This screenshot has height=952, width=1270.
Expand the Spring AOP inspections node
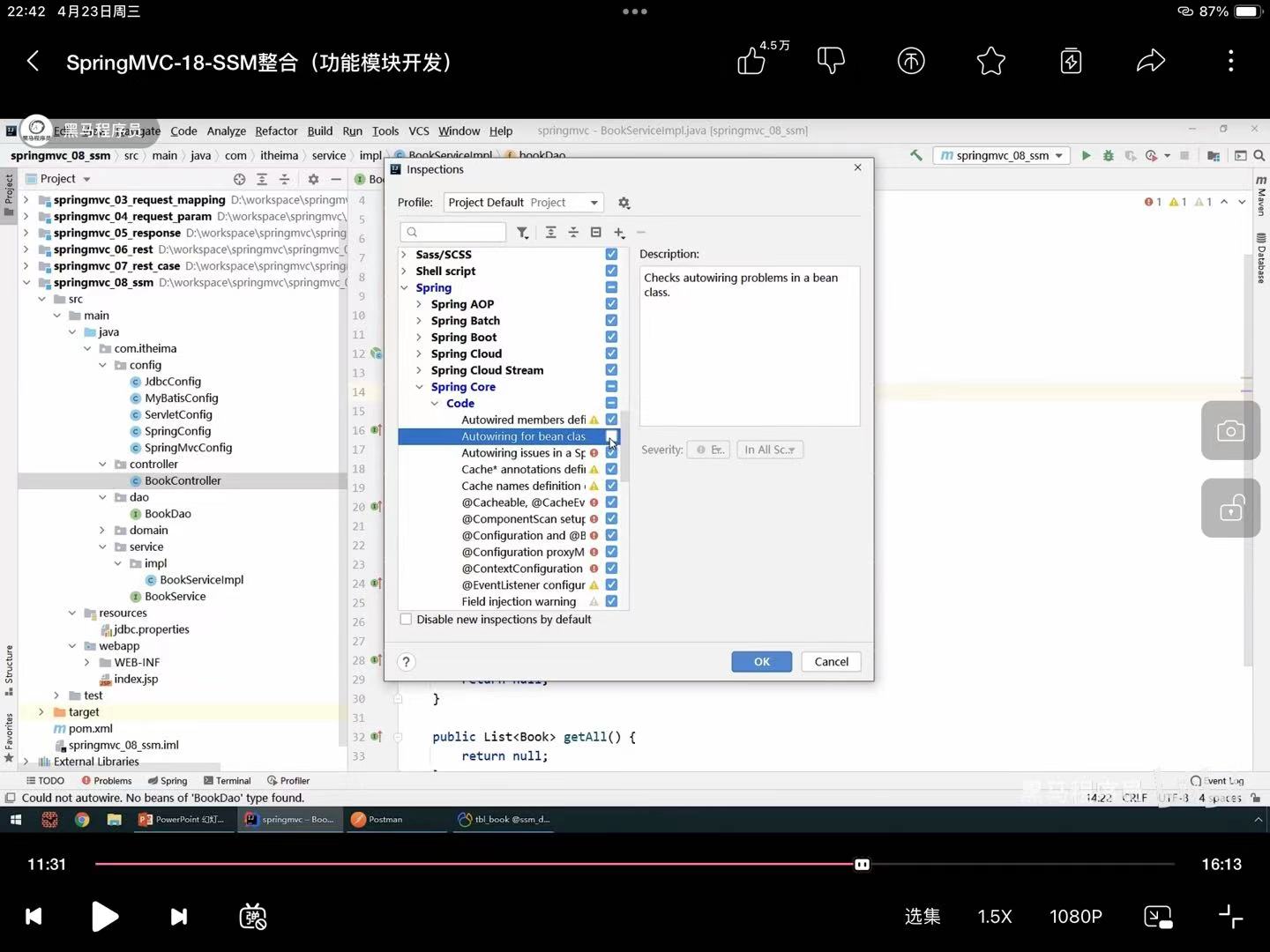[x=419, y=304]
